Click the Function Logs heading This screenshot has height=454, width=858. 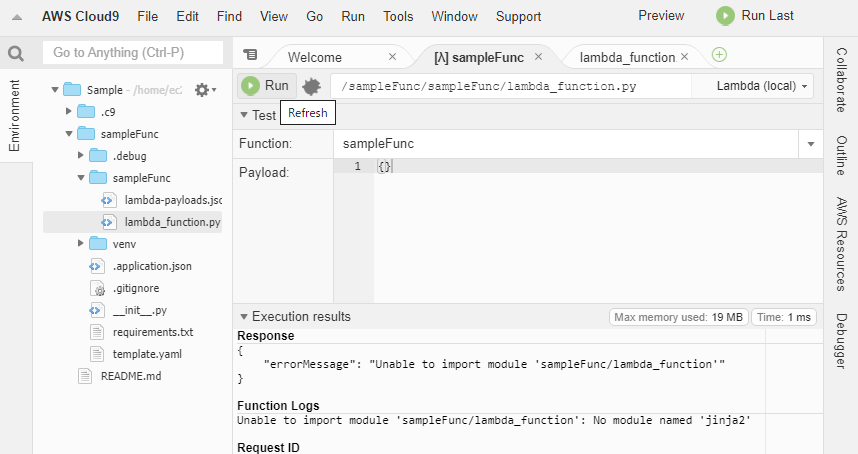click(278, 406)
